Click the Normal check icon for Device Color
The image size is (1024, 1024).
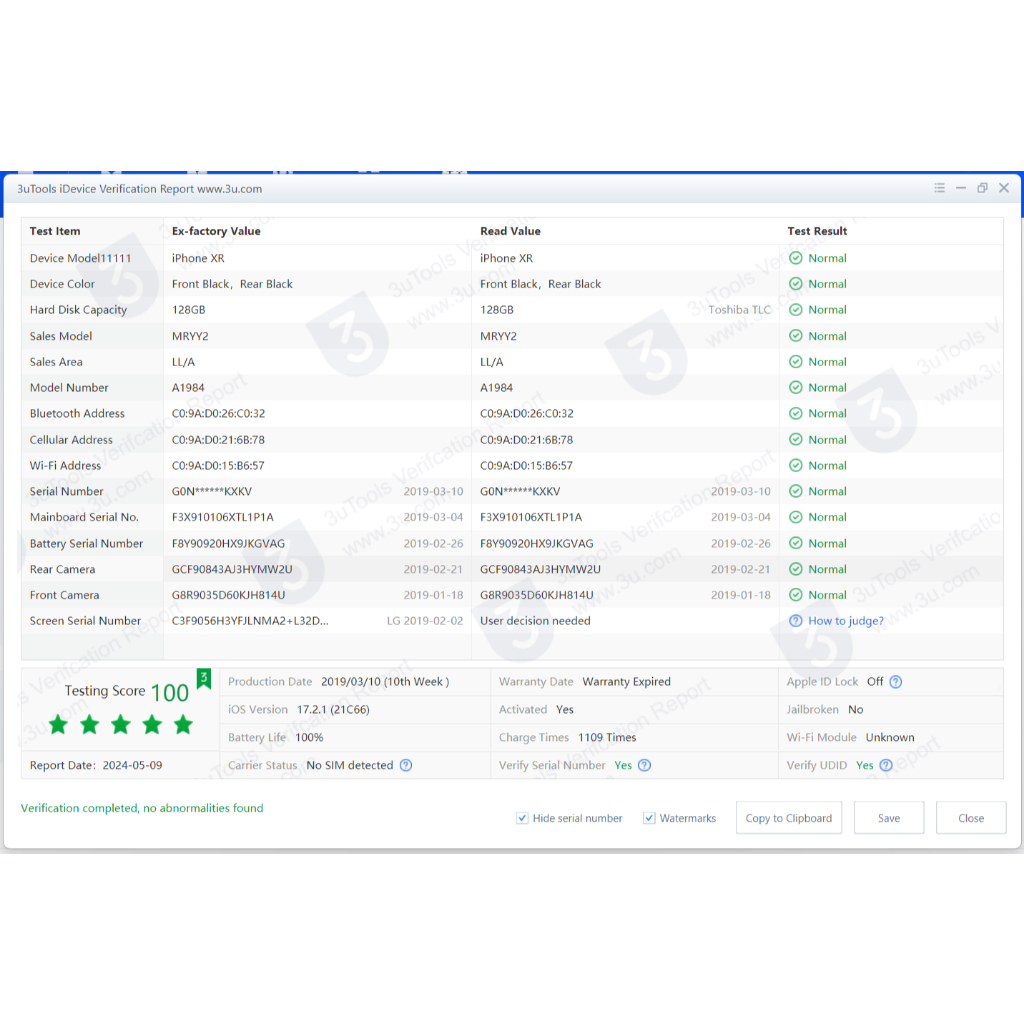point(795,284)
